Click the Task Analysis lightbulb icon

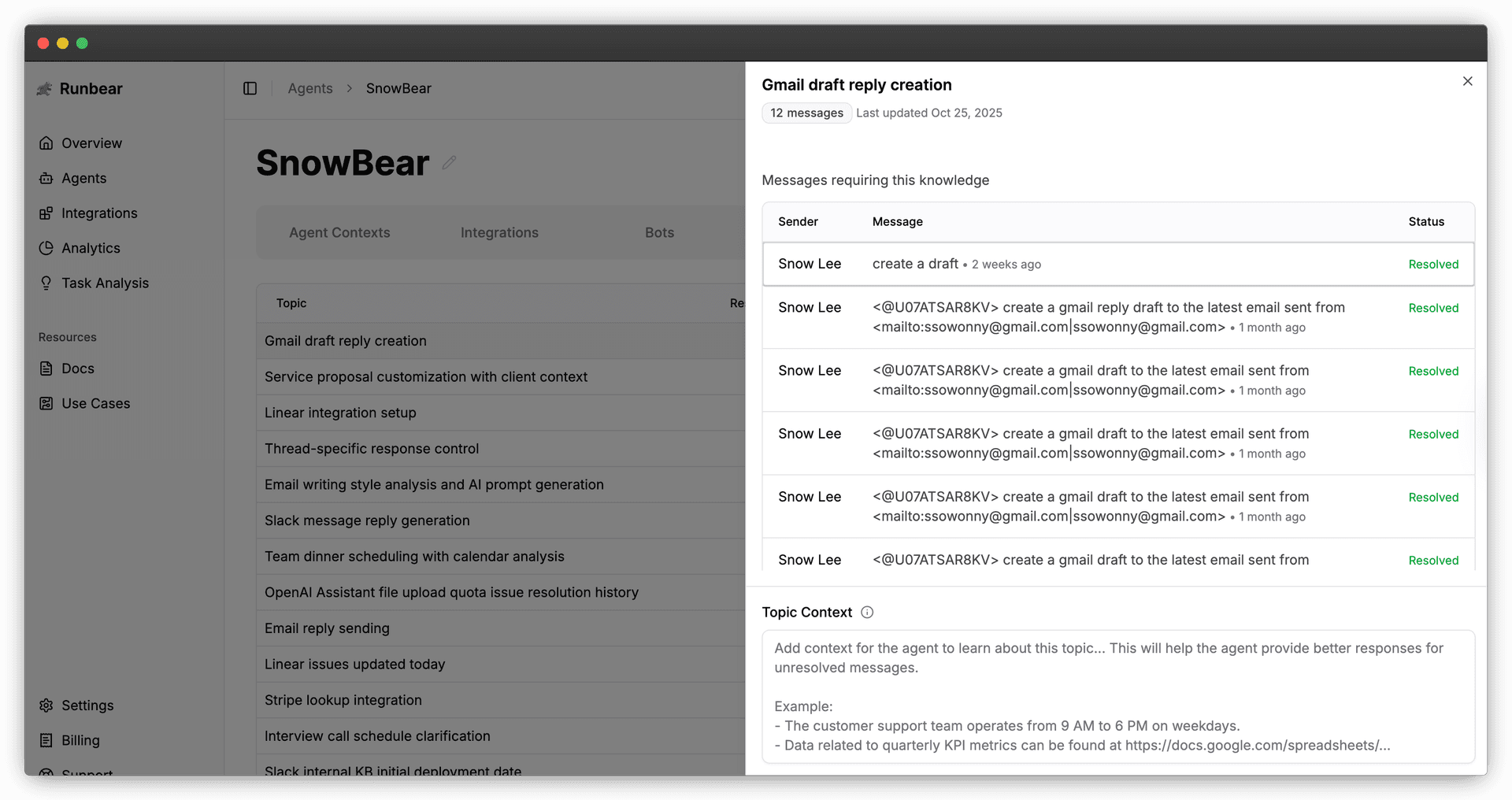pos(46,283)
